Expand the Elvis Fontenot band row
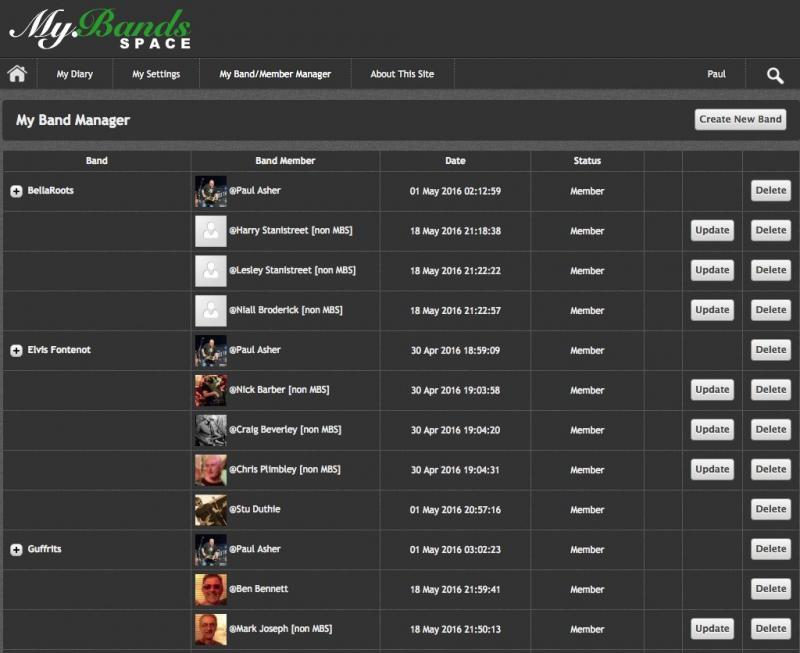 16,350
